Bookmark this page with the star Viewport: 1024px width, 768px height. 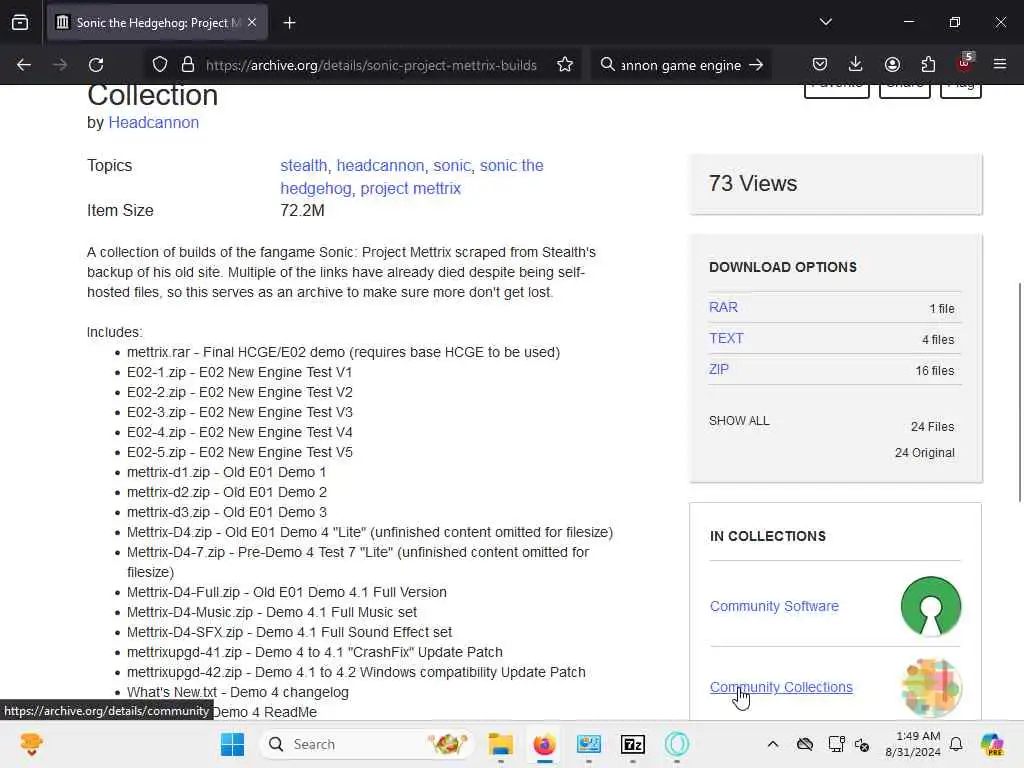pyautogui.click(x=565, y=65)
